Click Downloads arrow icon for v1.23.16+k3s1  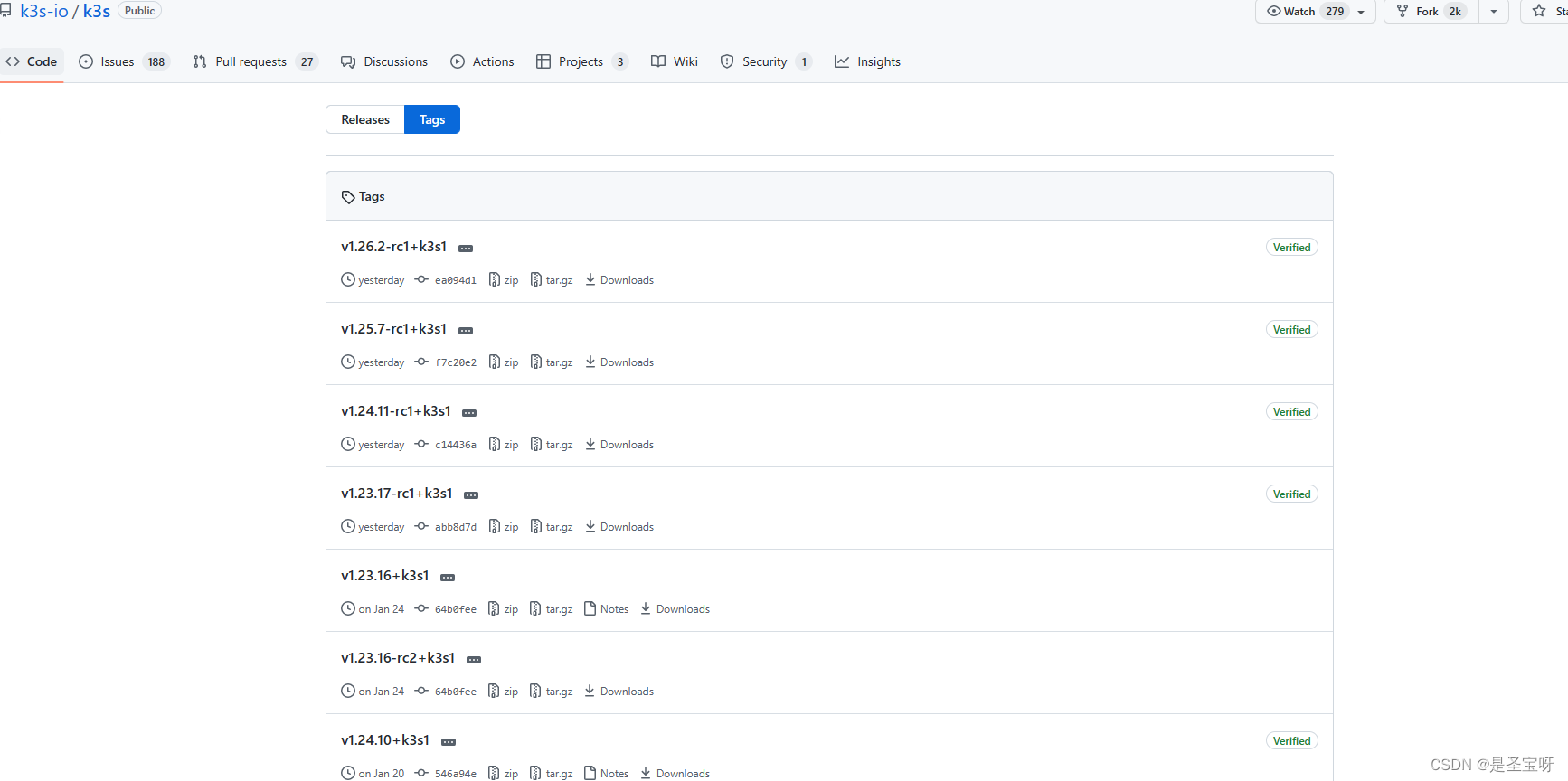coord(647,608)
